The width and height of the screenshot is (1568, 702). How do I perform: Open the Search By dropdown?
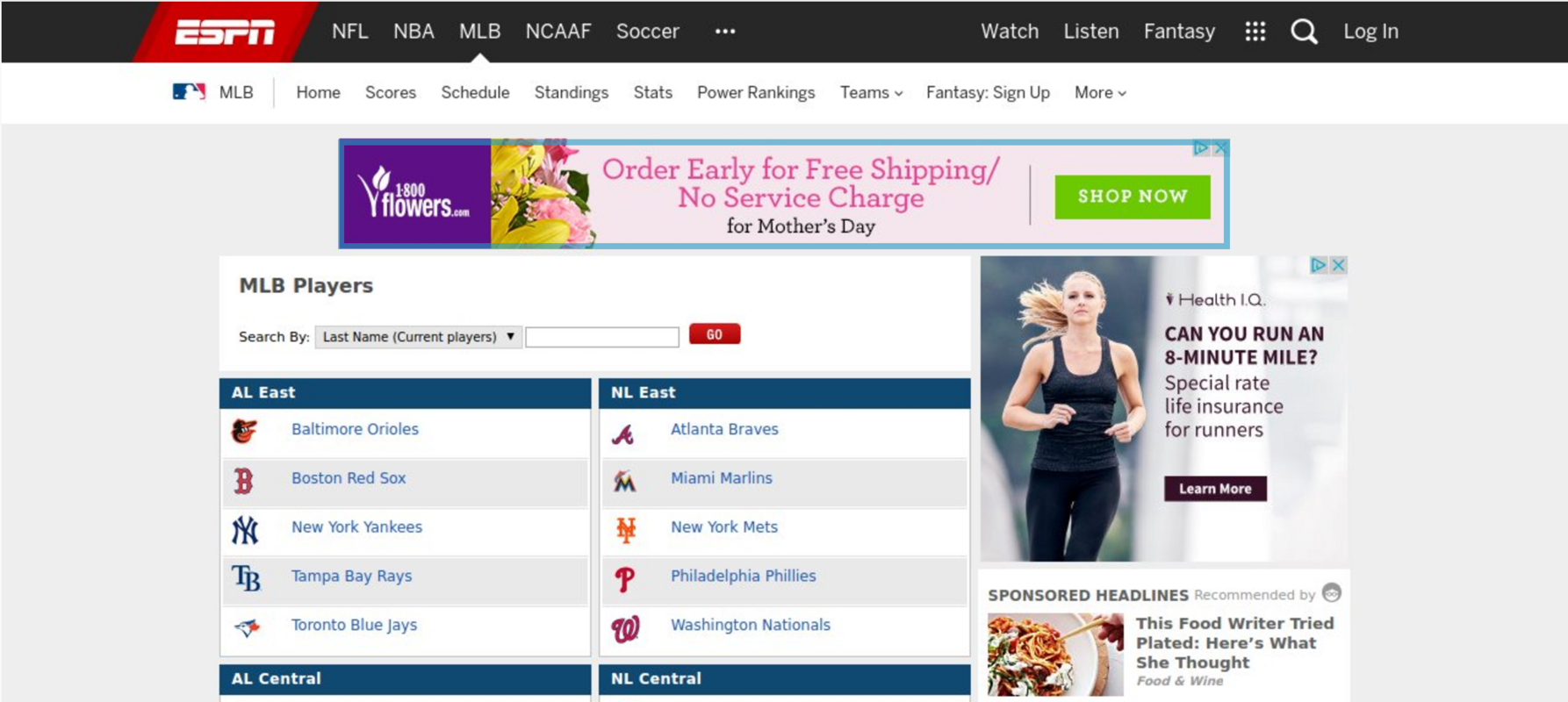[x=418, y=337]
